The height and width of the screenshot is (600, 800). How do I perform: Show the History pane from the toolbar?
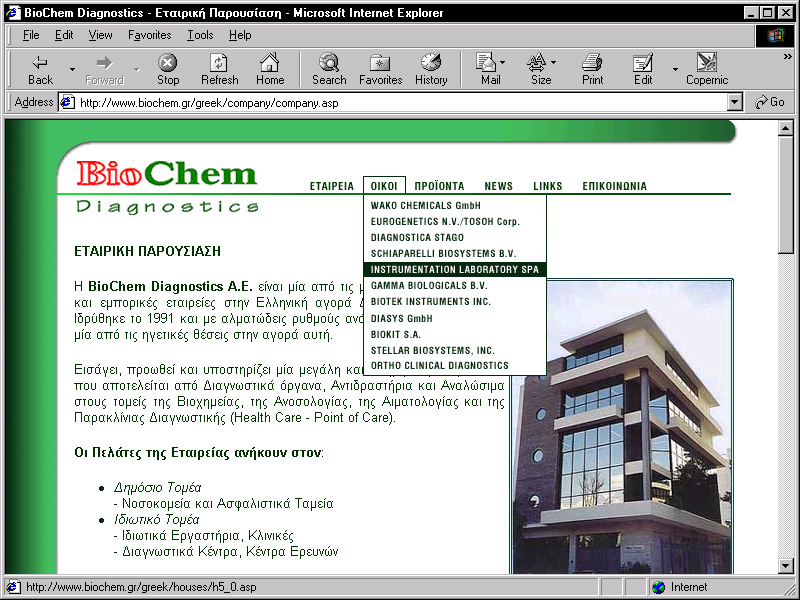point(431,69)
